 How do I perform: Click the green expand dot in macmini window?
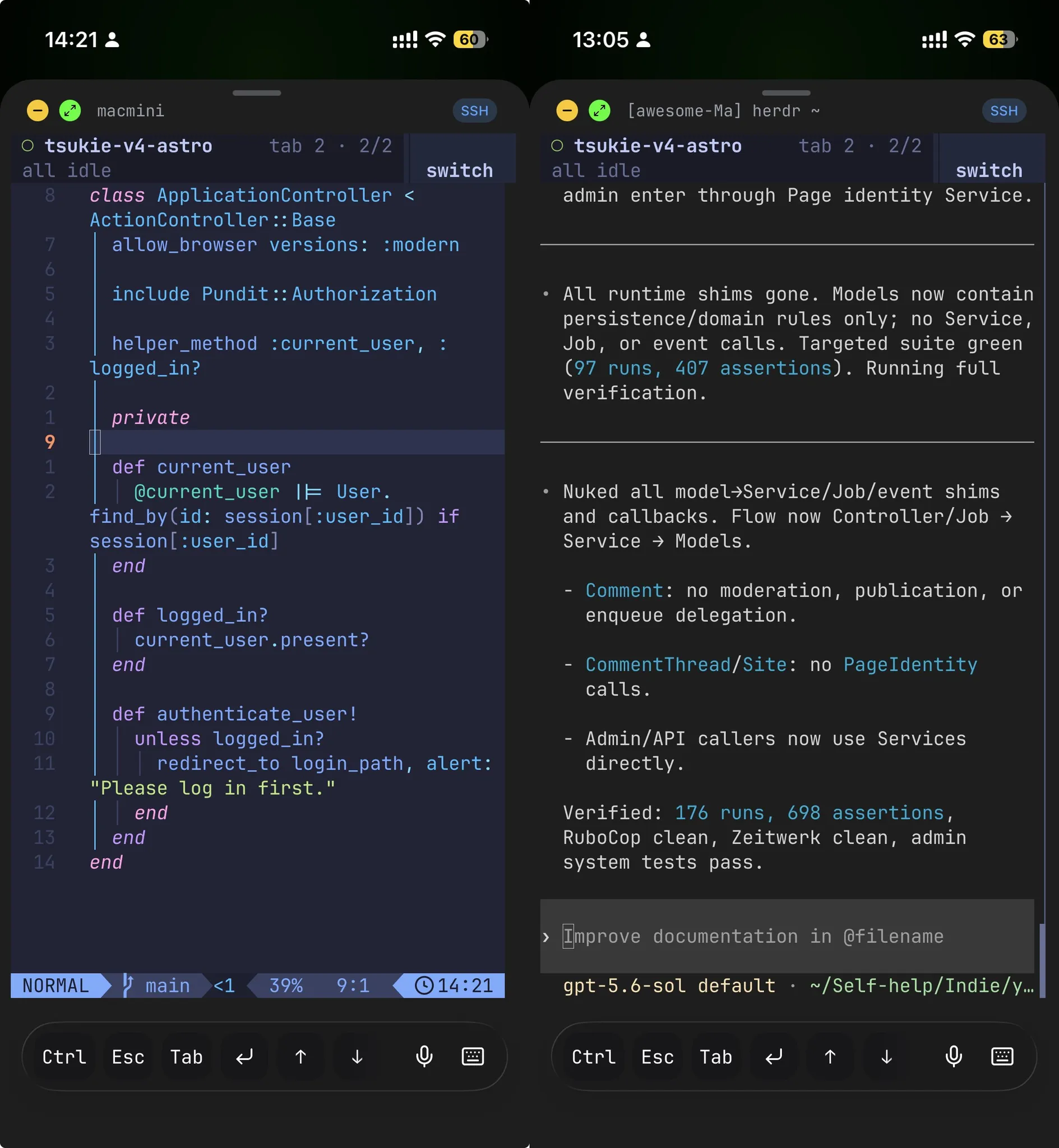click(x=70, y=110)
